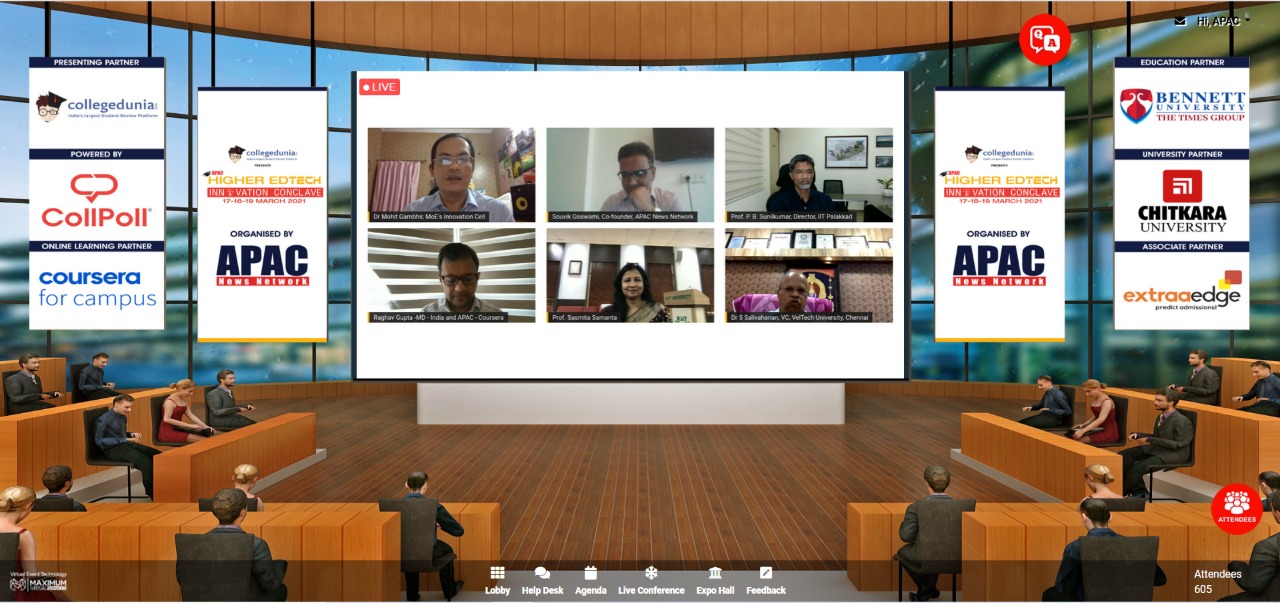The height and width of the screenshot is (603, 1280).
Task: Click the Attendees 605 count text
Action: (1217, 581)
